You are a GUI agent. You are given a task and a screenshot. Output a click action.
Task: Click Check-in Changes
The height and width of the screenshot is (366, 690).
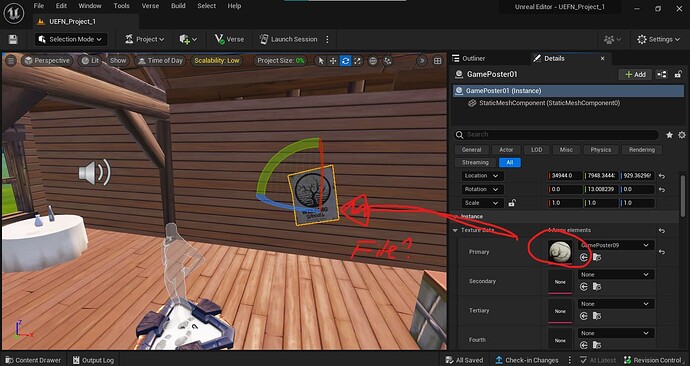point(527,360)
